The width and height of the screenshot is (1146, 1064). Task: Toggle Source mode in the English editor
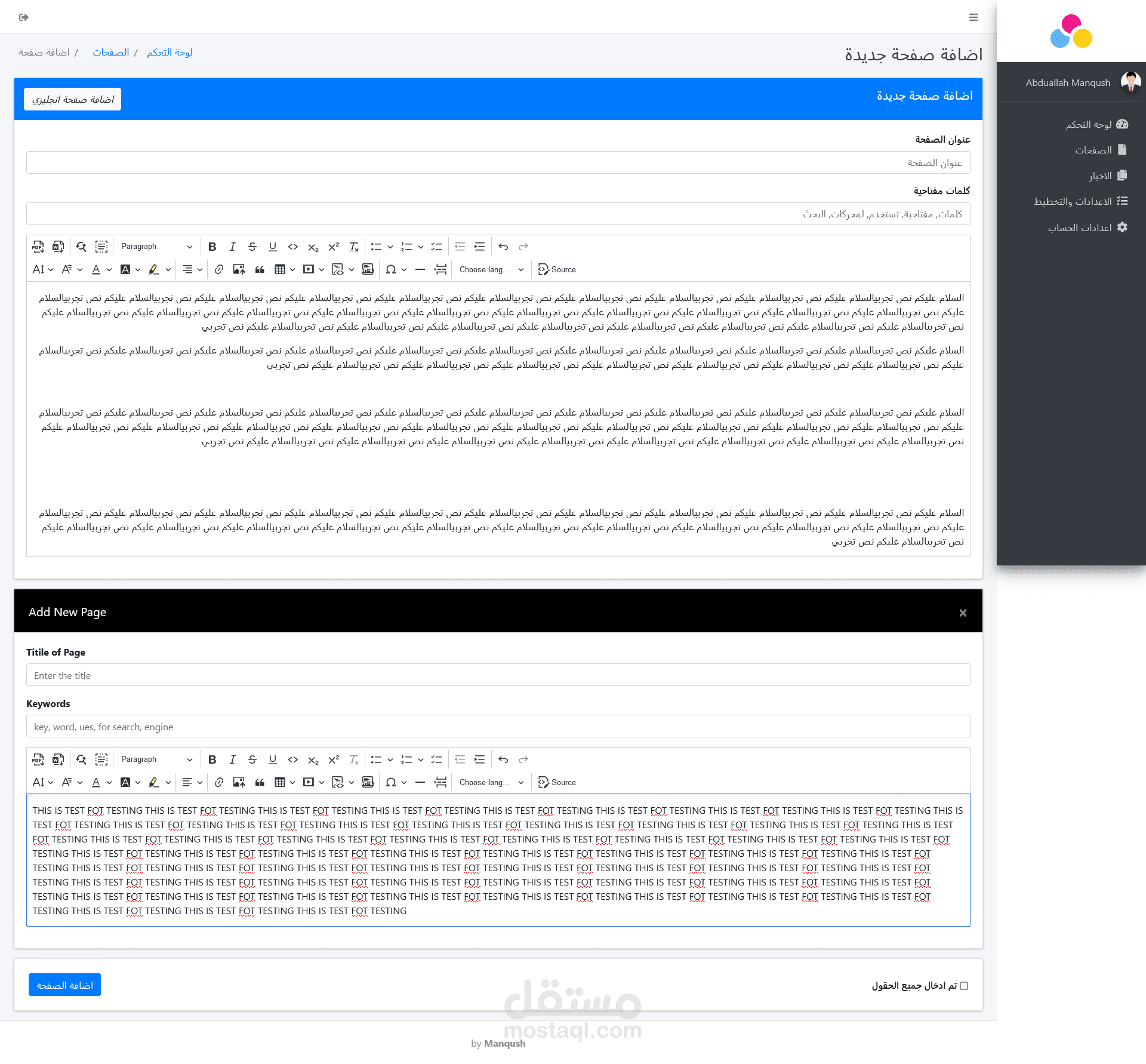557,782
